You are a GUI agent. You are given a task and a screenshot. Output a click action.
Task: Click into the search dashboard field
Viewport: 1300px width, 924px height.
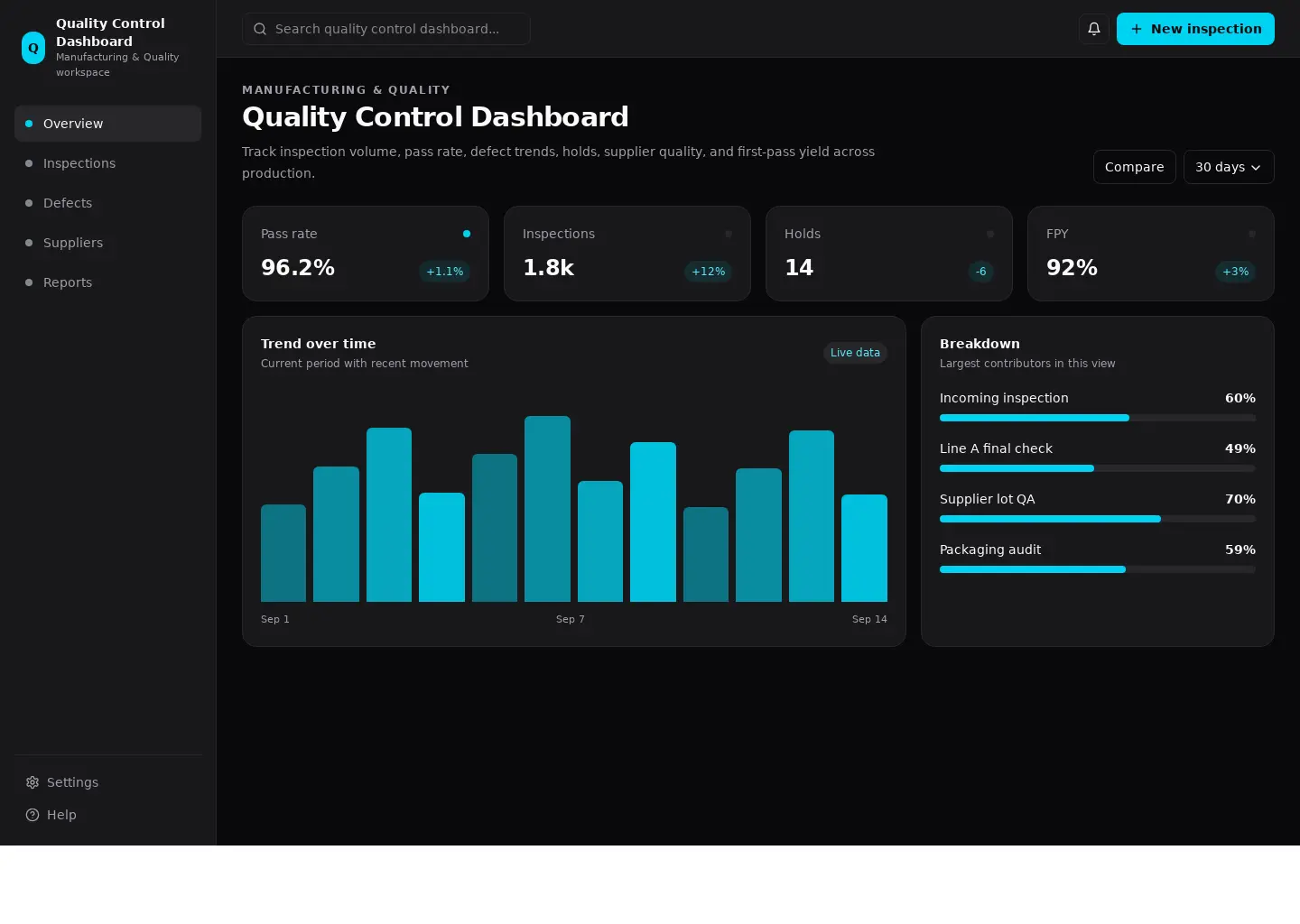pos(385,29)
